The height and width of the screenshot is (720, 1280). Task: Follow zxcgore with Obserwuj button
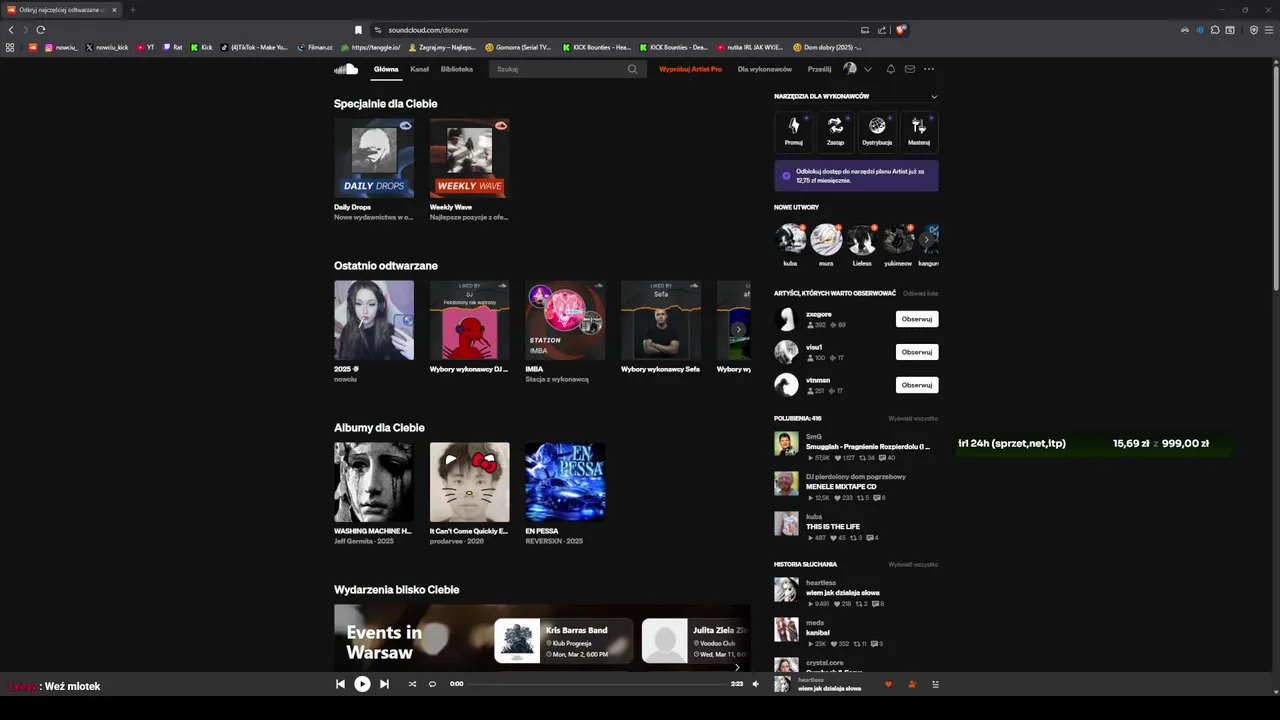pos(917,319)
